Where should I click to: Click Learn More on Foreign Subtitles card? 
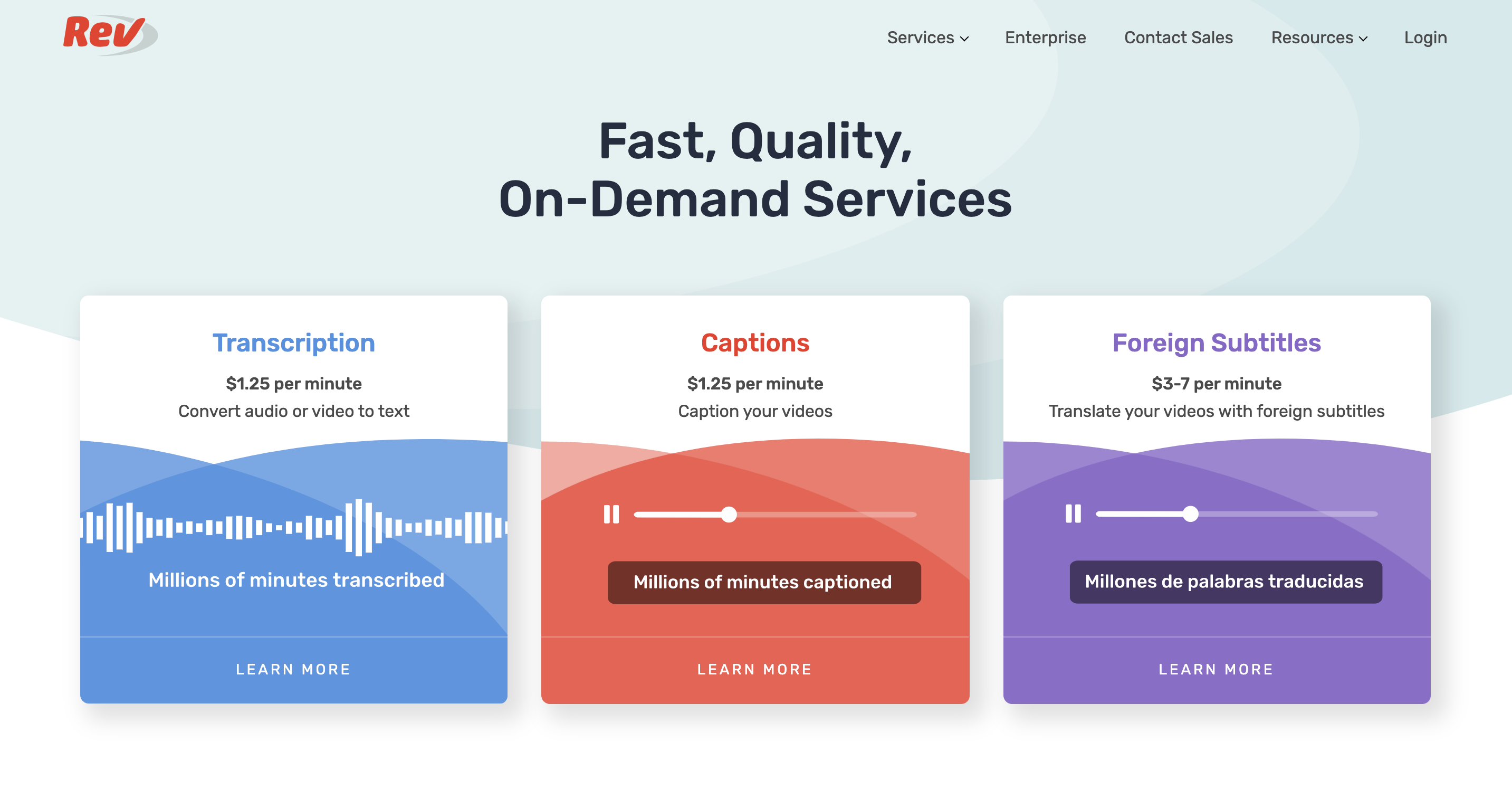pos(1217,669)
